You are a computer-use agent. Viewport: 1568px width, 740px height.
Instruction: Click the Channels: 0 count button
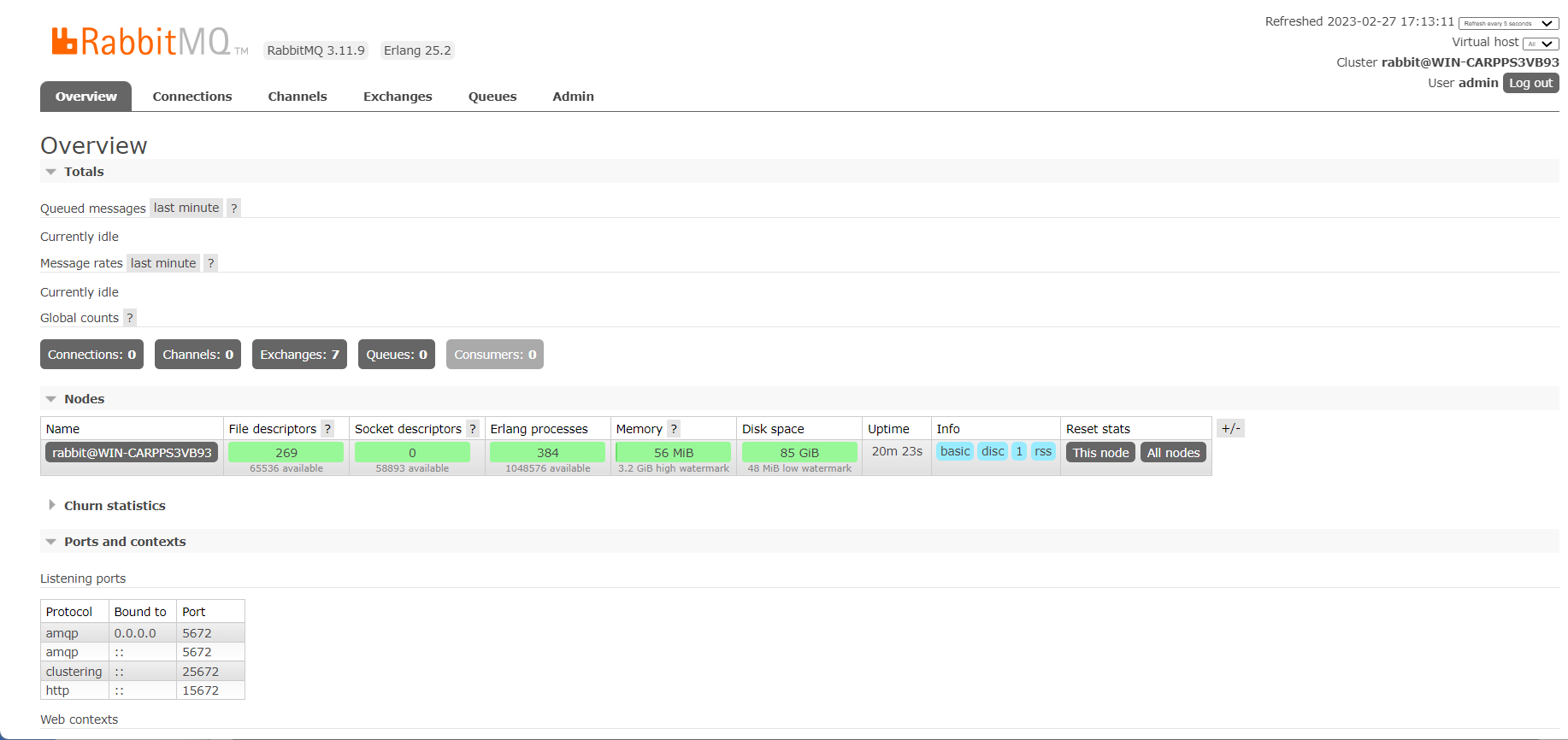coord(197,355)
